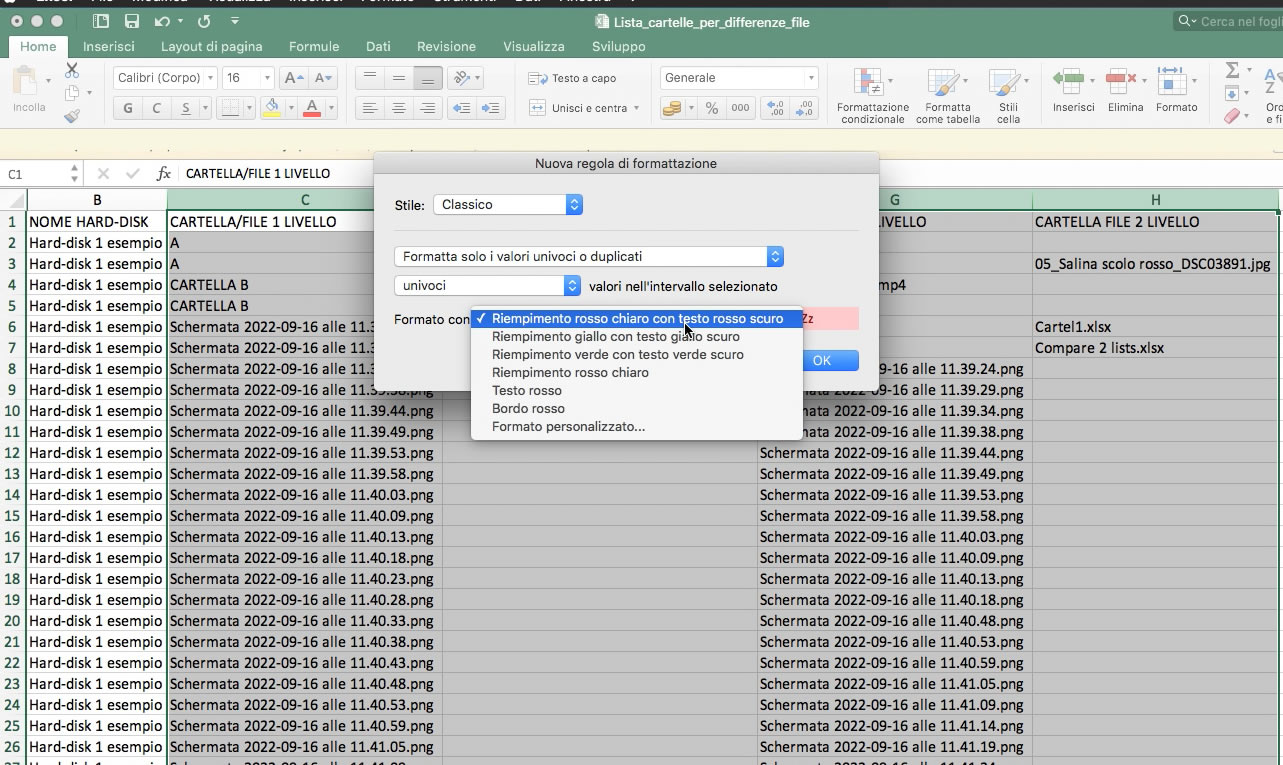The width and height of the screenshot is (1283, 765).
Task: Click the Copy icon in the clipboard group
Action: (x=72, y=93)
